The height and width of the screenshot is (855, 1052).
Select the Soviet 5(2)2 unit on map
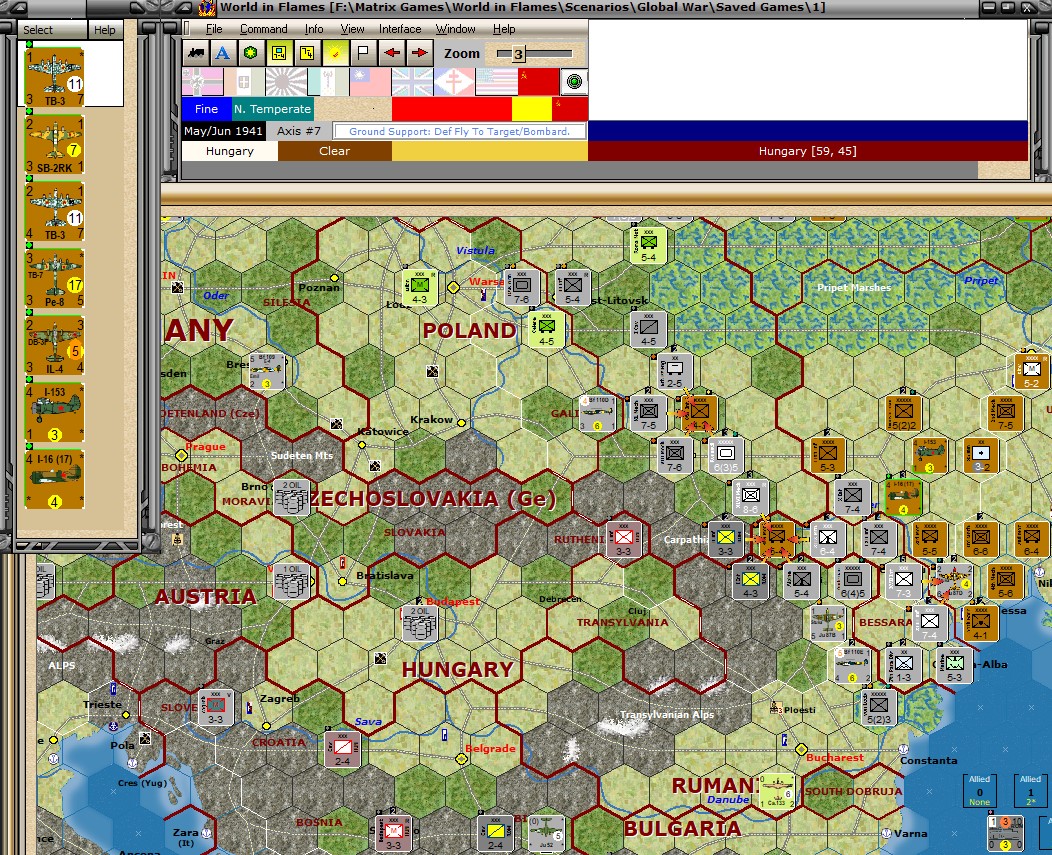coord(903,413)
